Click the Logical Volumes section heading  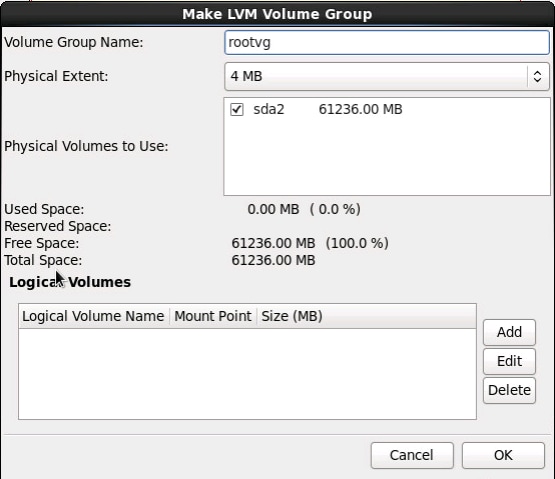[70, 282]
